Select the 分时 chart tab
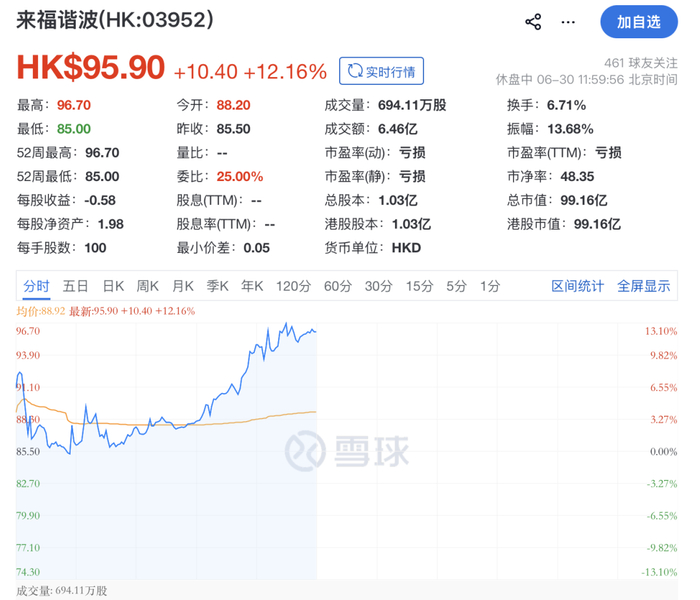This screenshot has height=600, width=700. (x=36, y=286)
